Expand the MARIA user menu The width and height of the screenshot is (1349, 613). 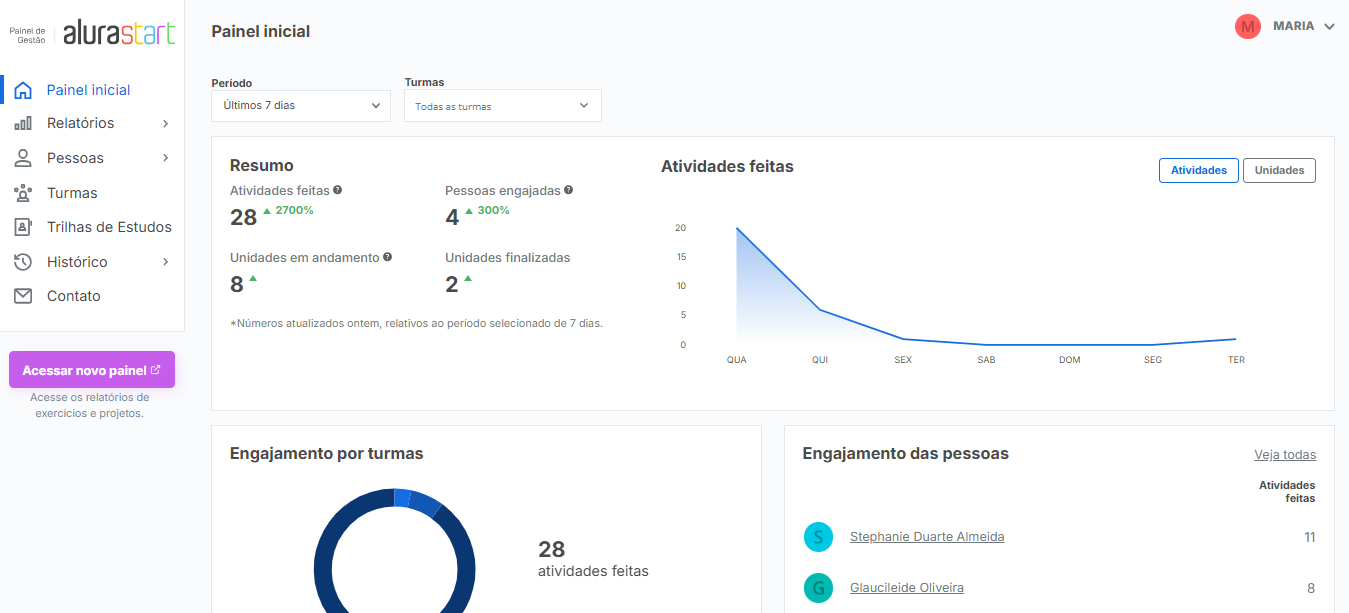(x=1329, y=27)
